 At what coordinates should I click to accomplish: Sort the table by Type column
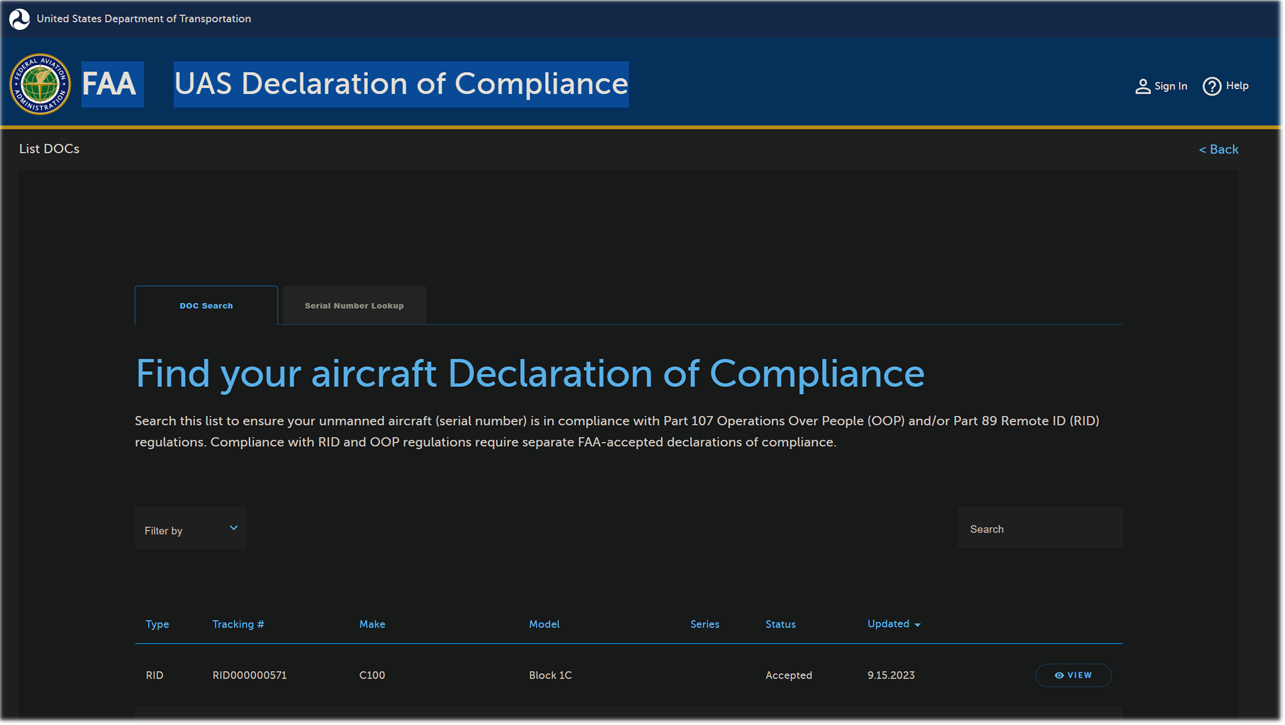(157, 624)
